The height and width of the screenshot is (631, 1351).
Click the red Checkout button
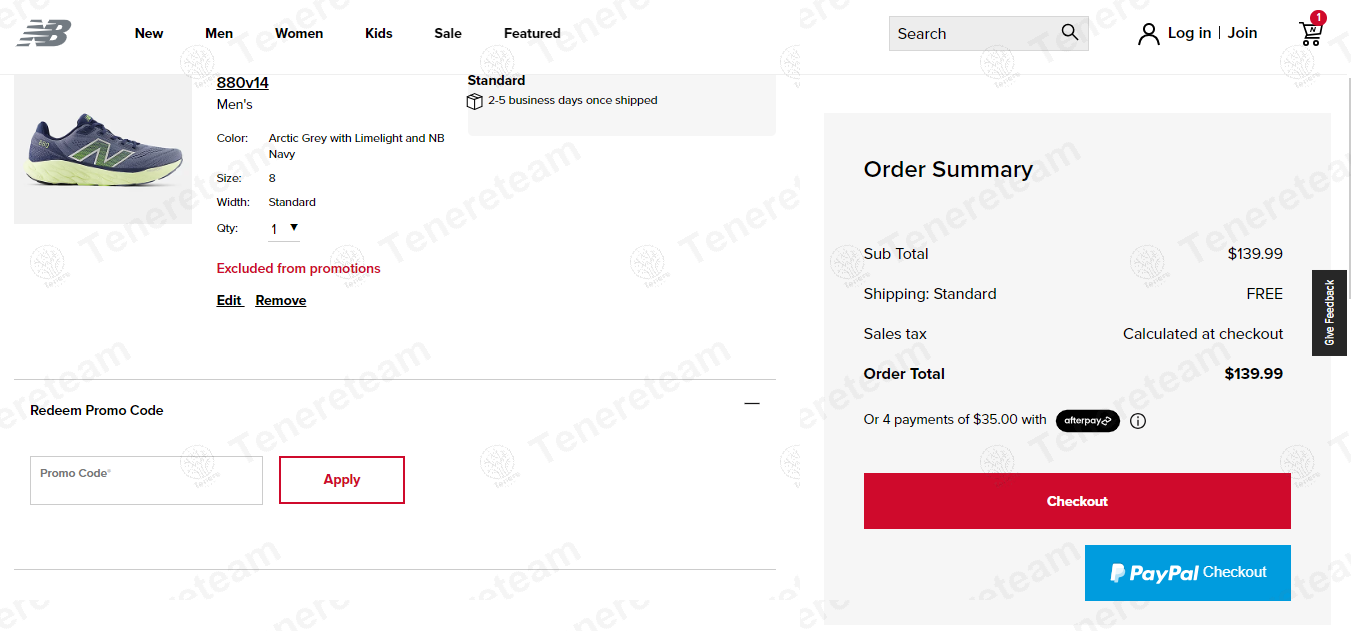[x=1077, y=501]
